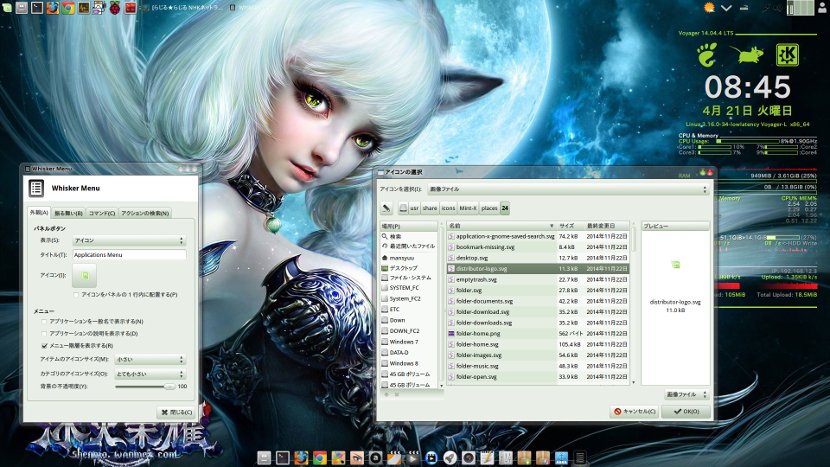
Task: Select desktop.svg in file list
Action: pyautogui.click(x=538, y=258)
